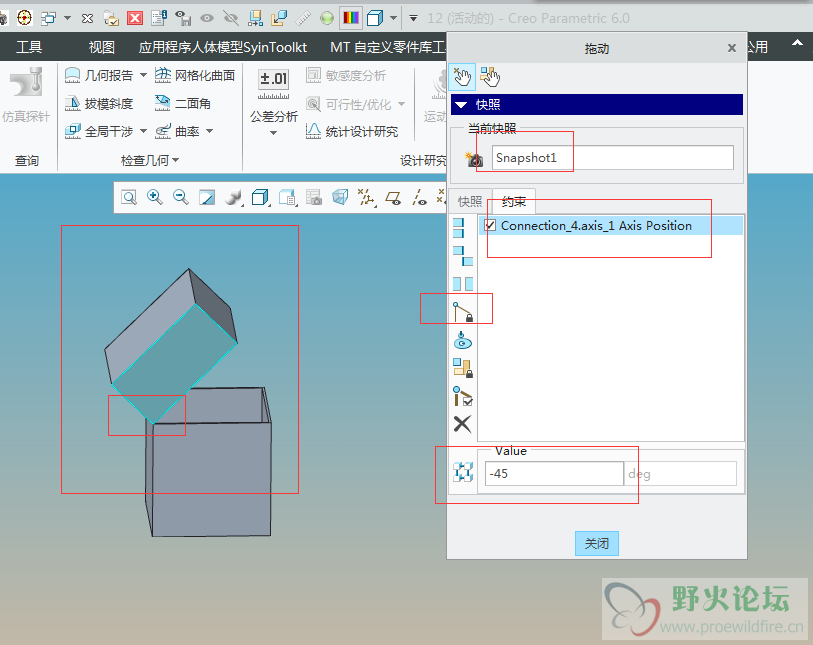Click the 统计设计研究 button
The width and height of the screenshot is (813, 645).
[352, 132]
